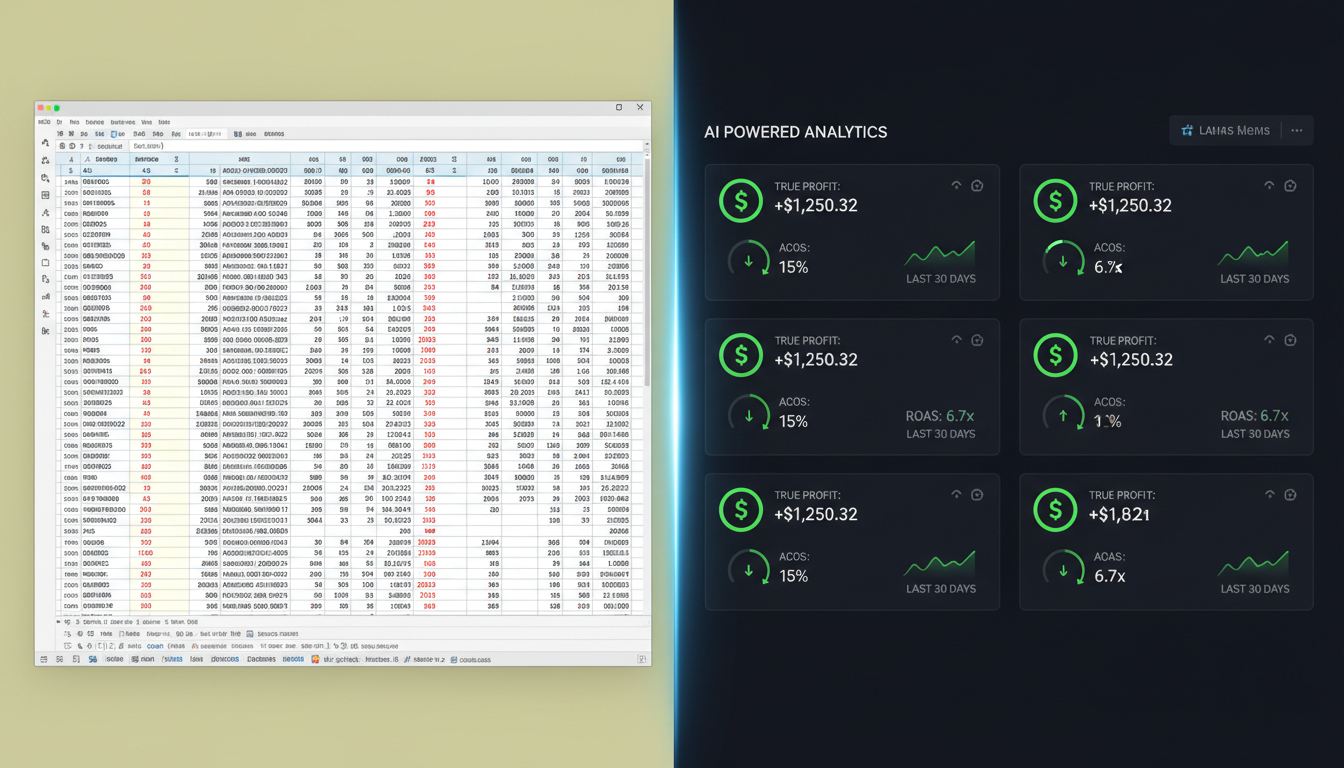
Task: Open the three-dot menu beside LAHAS Mems
Action: point(1297,130)
